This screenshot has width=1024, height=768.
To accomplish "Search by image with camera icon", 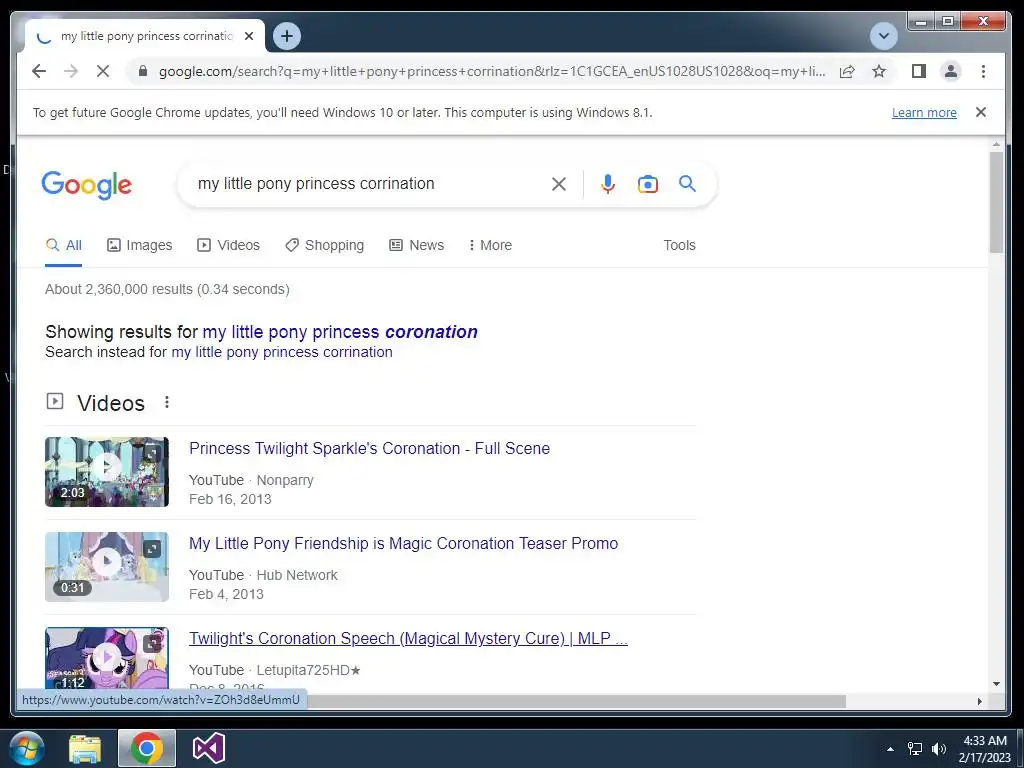I will point(647,184).
